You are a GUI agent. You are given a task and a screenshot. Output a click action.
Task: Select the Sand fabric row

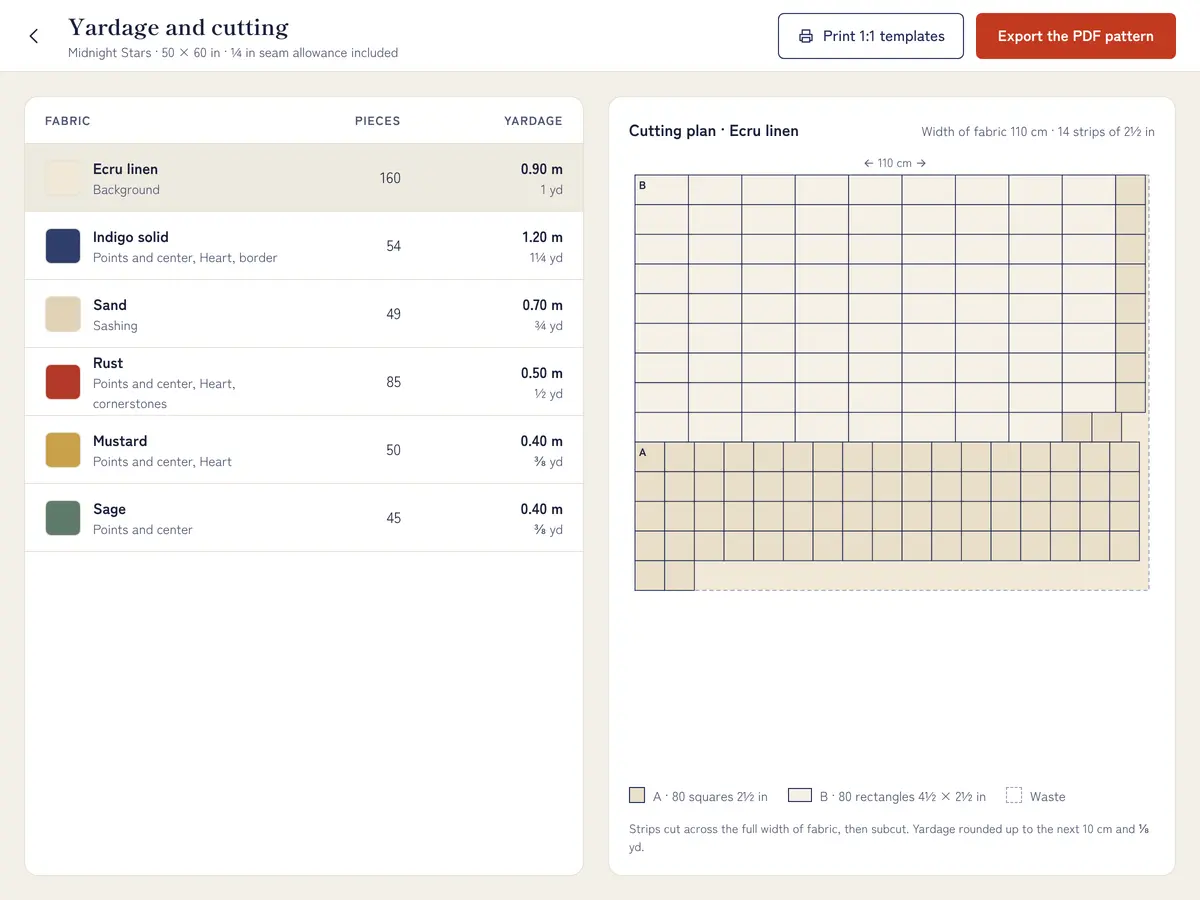304,314
